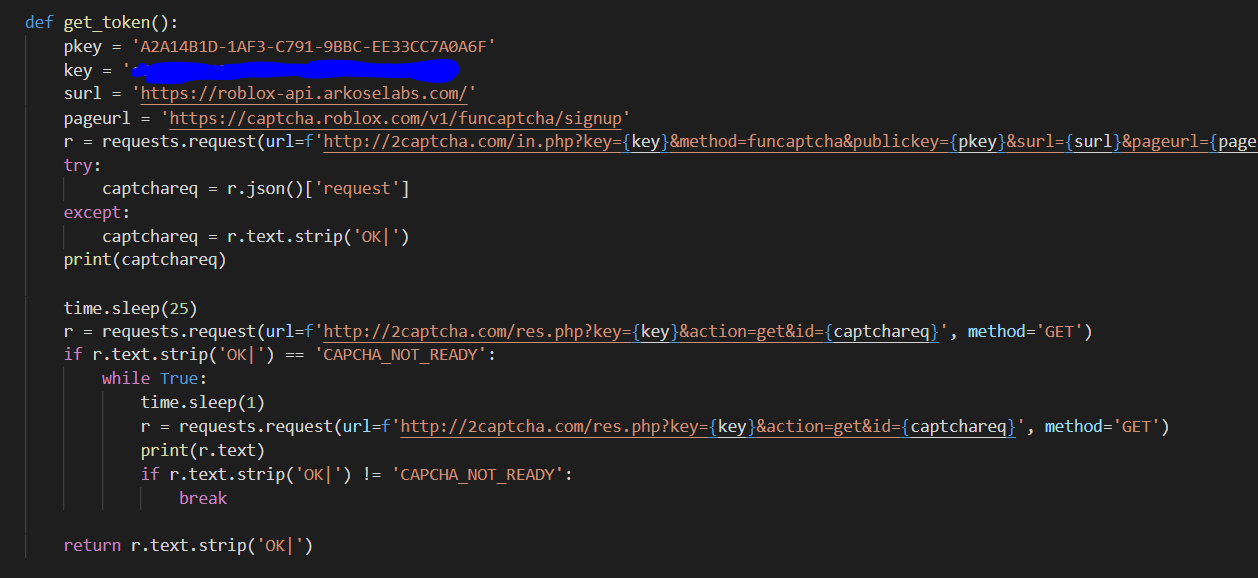Click r.json()['request'] expression
This screenshot has width=1258, height=578.
tap(318, 189)
